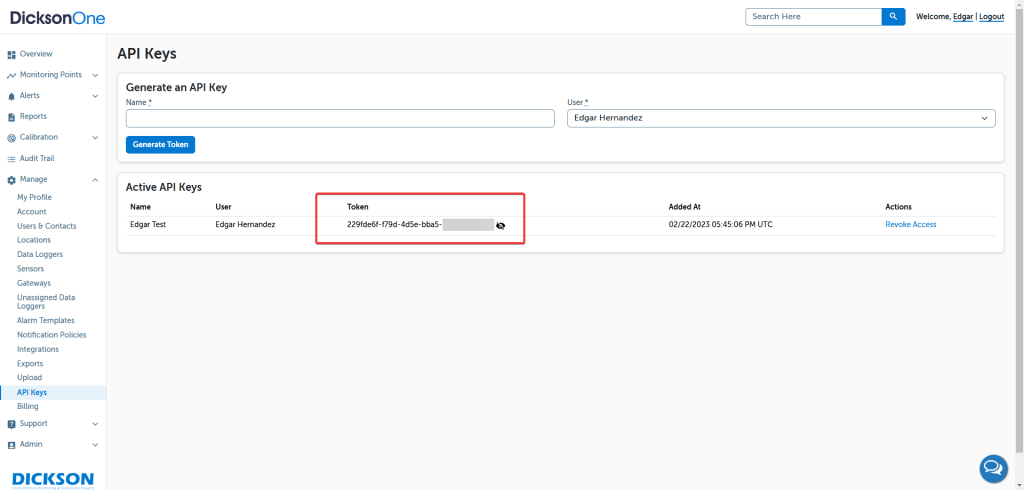
Task: Click the Alerts bell icon
Action: point(11,96)
